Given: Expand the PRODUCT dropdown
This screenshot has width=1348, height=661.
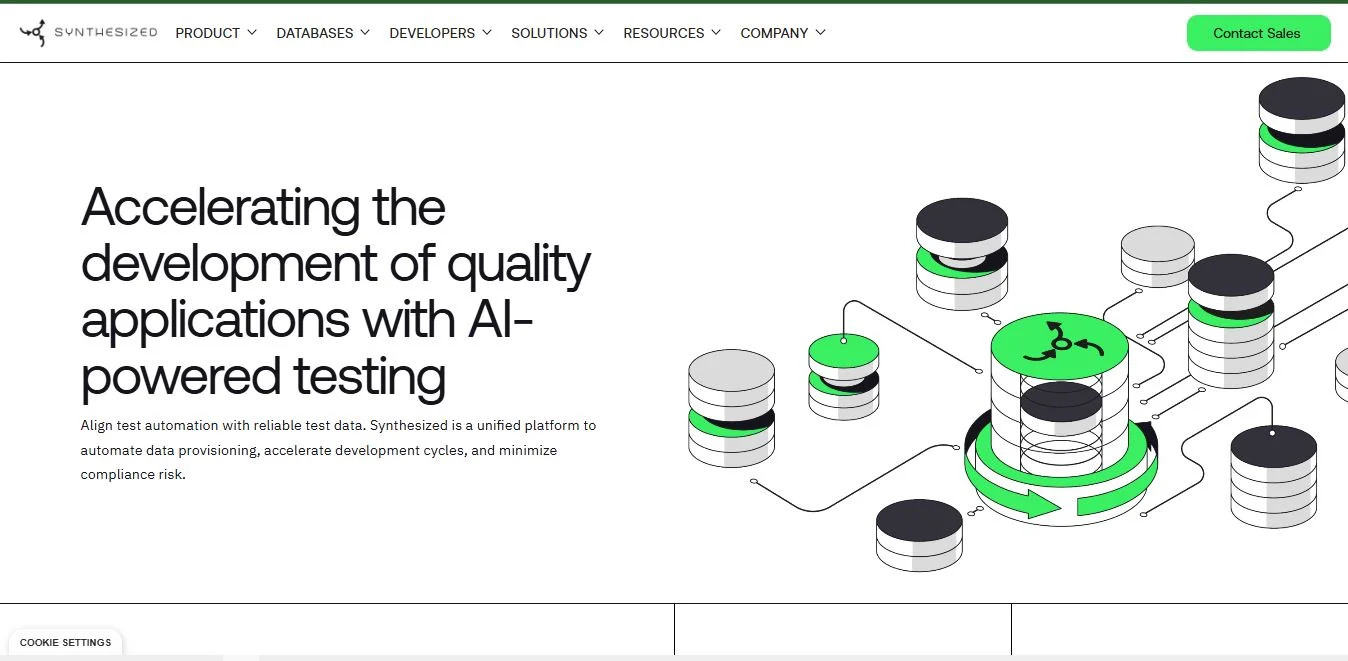Looking at the screenshot, I should 215,33.
